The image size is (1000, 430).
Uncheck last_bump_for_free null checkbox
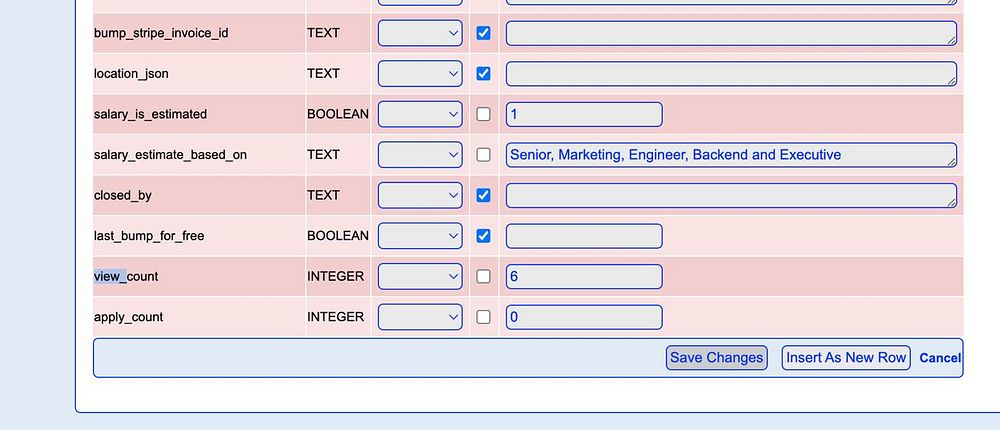pos(484,236)
